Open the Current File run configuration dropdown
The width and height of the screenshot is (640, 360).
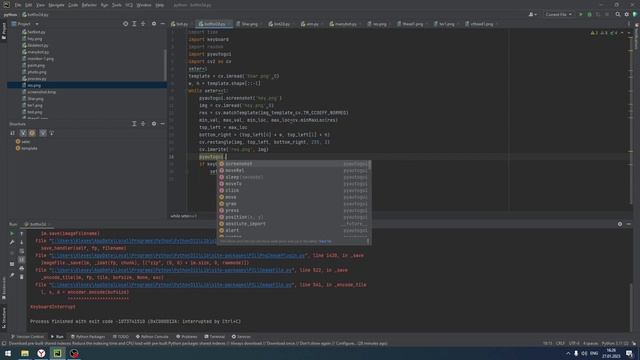click(558, 14)
